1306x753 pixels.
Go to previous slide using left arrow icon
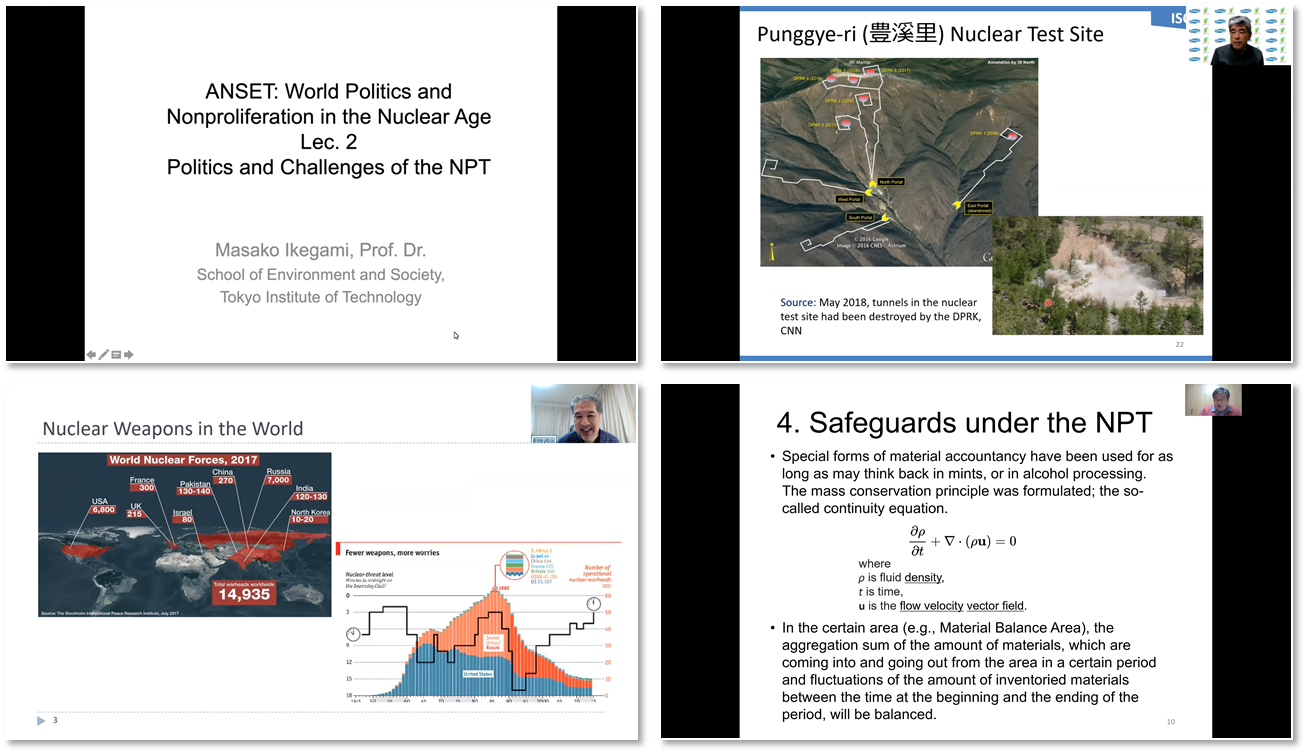[x=91, y=354]
